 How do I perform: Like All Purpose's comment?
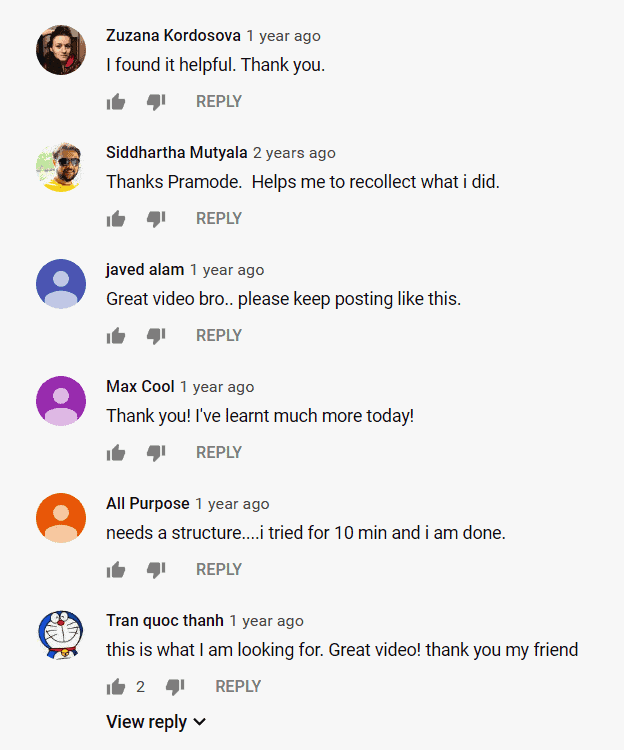point(116,570)
